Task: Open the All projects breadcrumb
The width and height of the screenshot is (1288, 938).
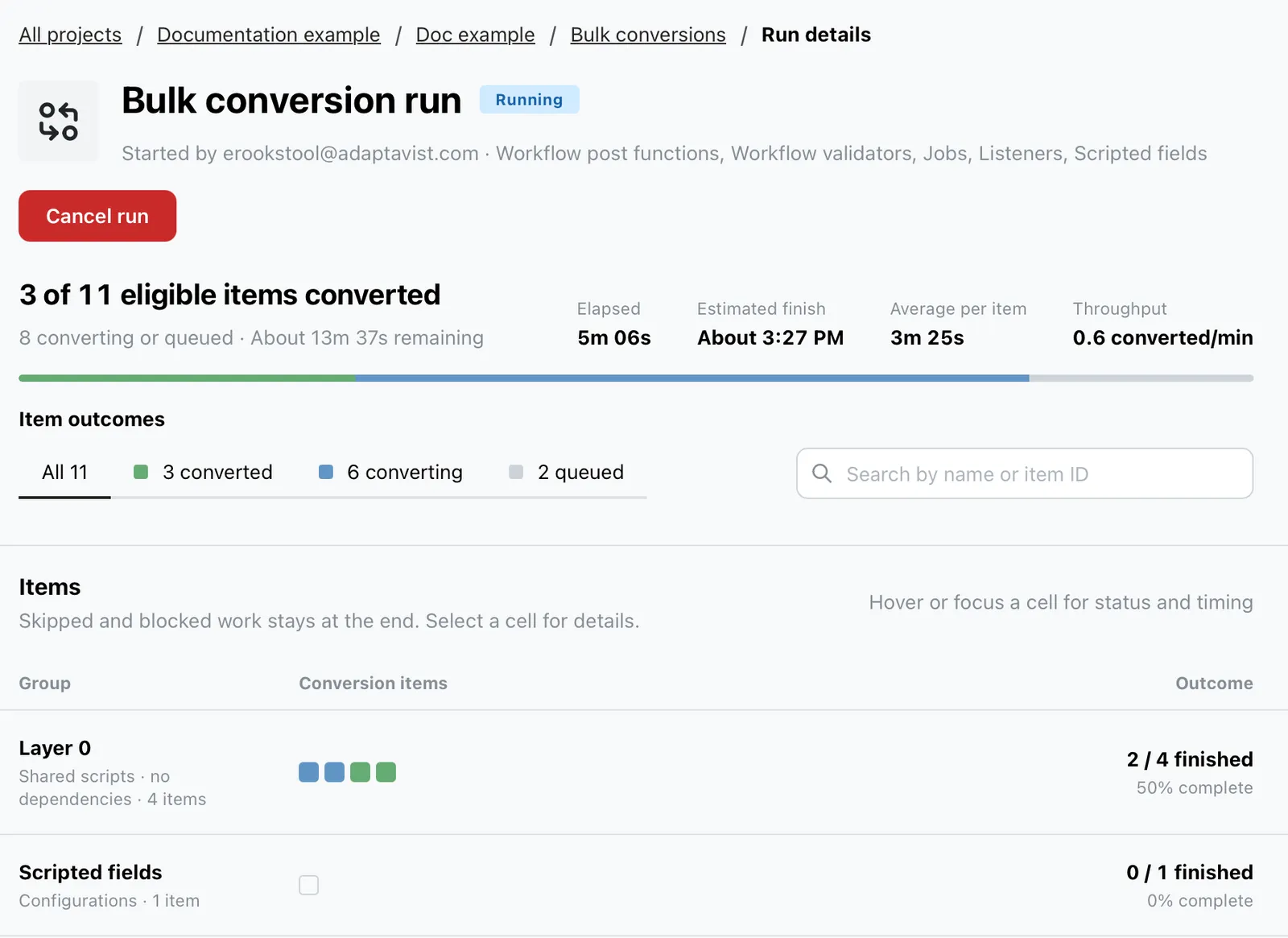Action: pyautogui.click(x=70, y=35)
